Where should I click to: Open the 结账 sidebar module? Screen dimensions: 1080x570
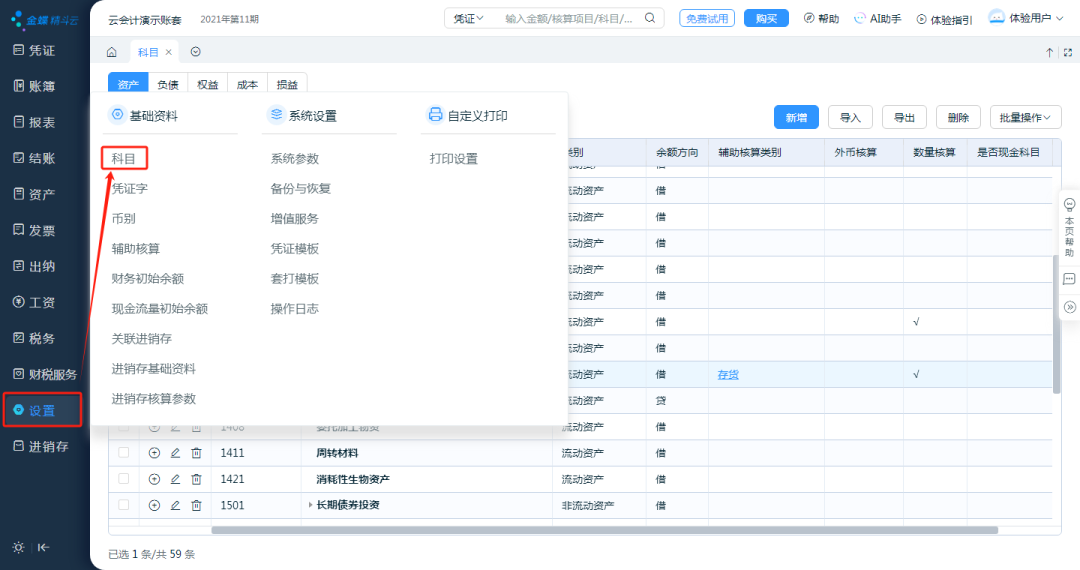coord(34,158)
